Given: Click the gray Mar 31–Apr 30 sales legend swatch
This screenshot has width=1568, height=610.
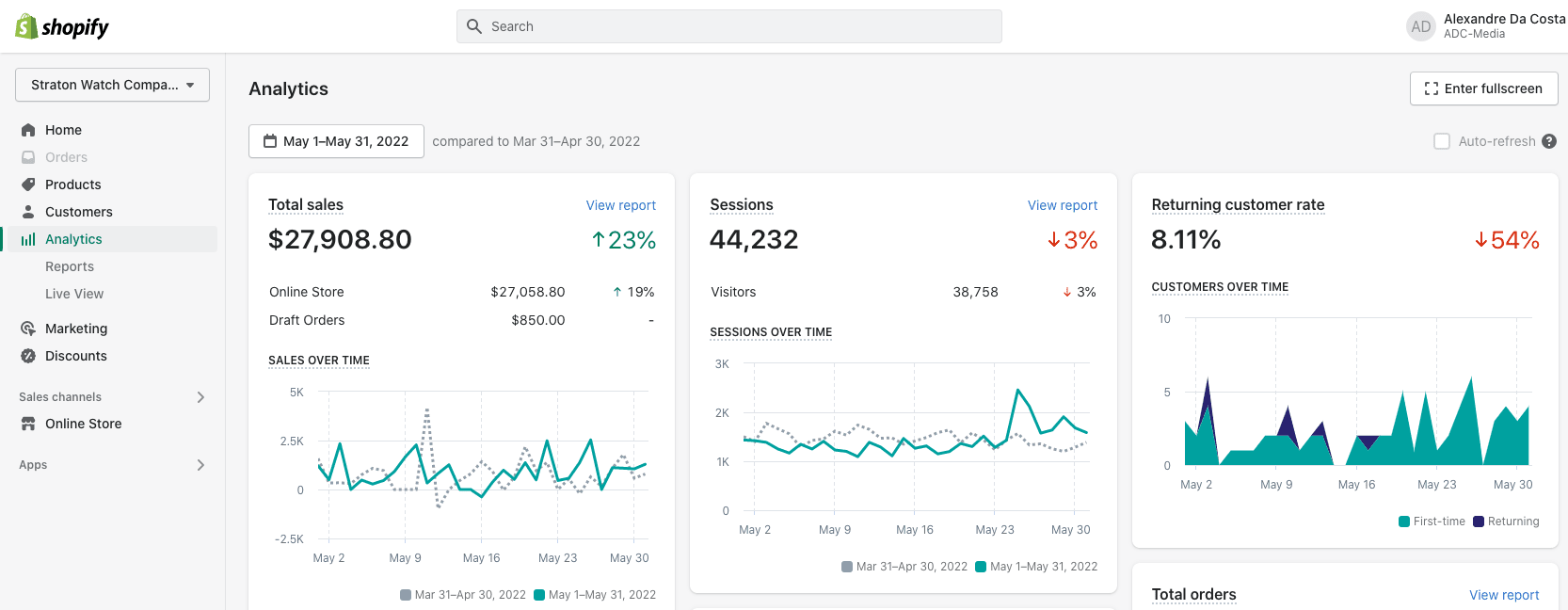Looking at the screenshot, I should (x=406, y=595).
